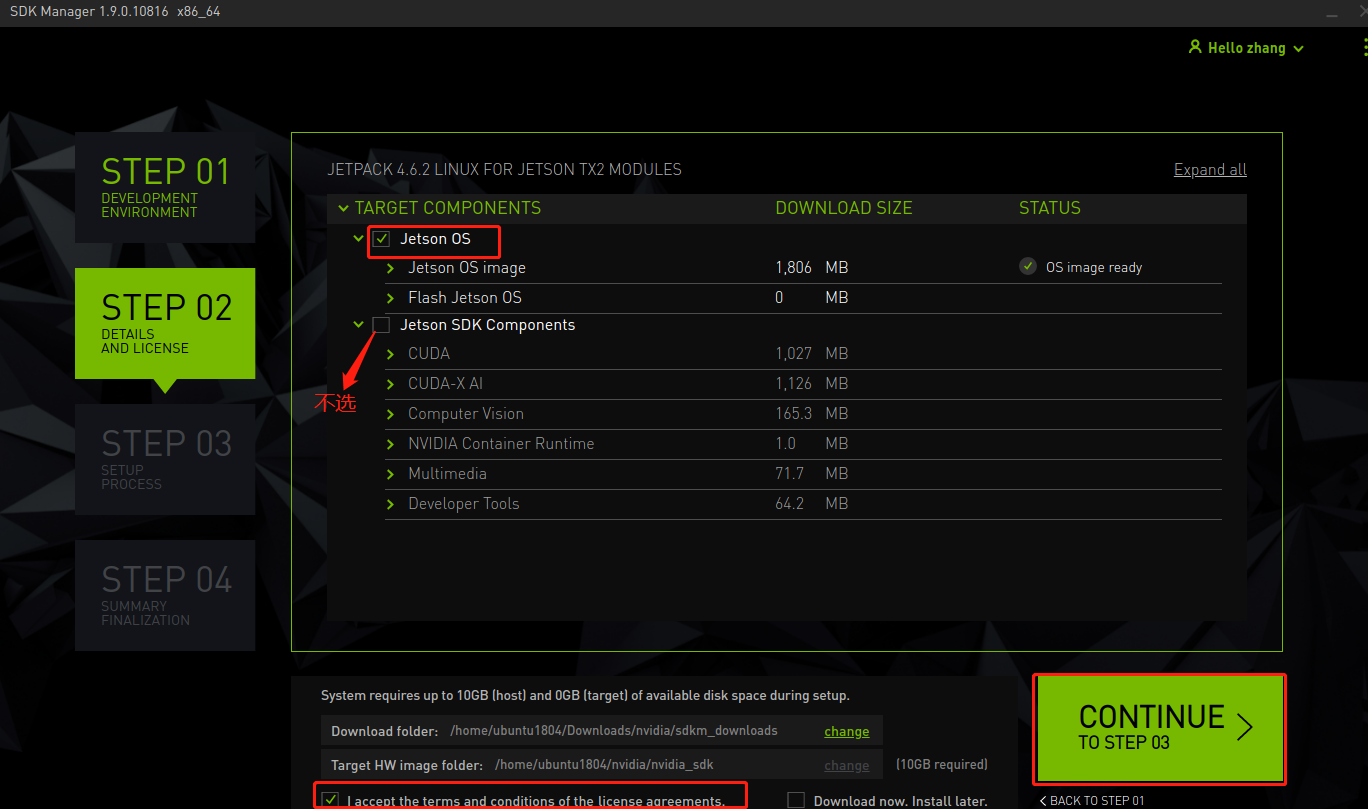Expand the Jetson OS image row
The height and width of the screenshot is (809, 1368).
coord(391,268)
